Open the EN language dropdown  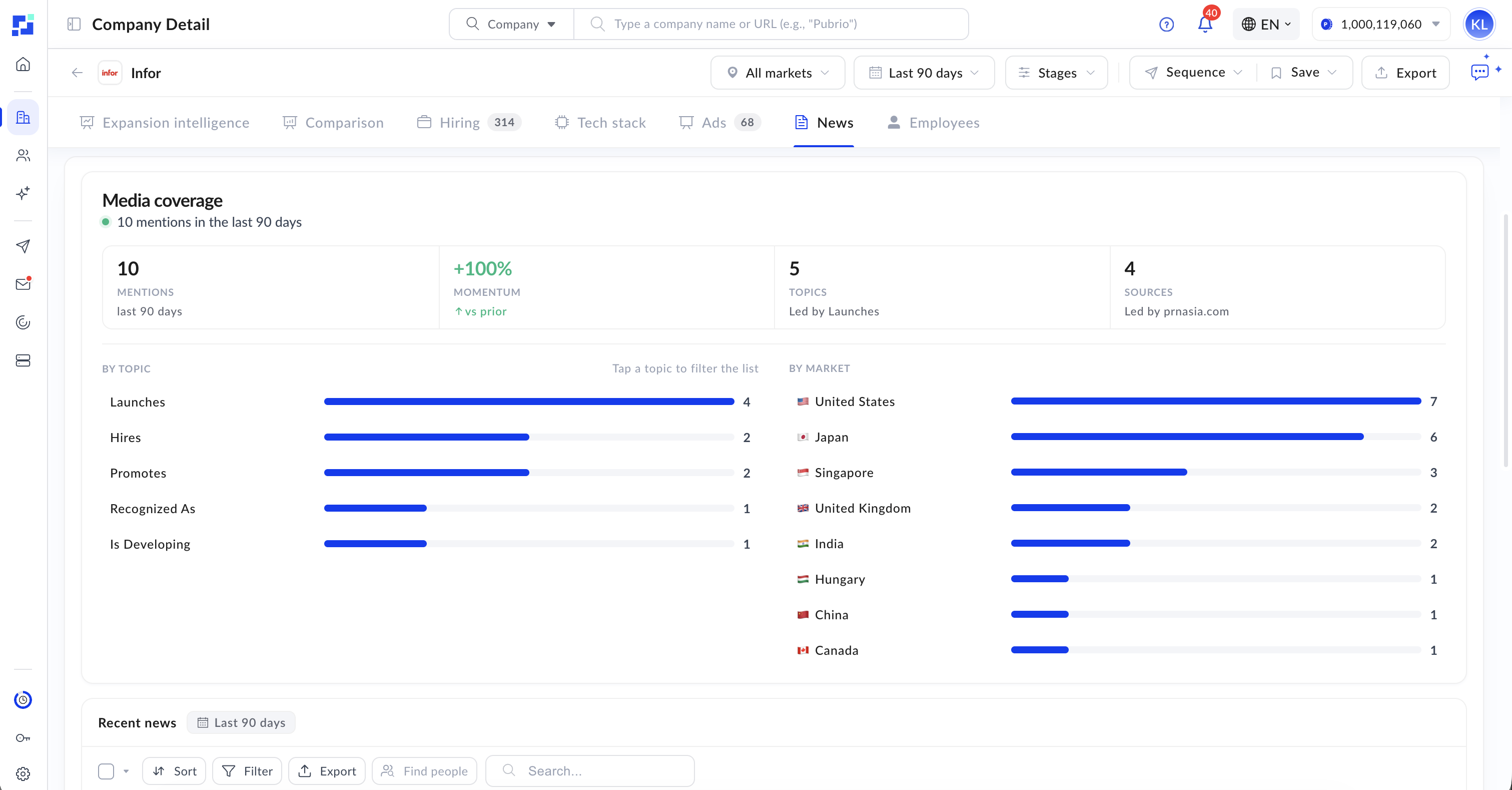coord(1266,24)
